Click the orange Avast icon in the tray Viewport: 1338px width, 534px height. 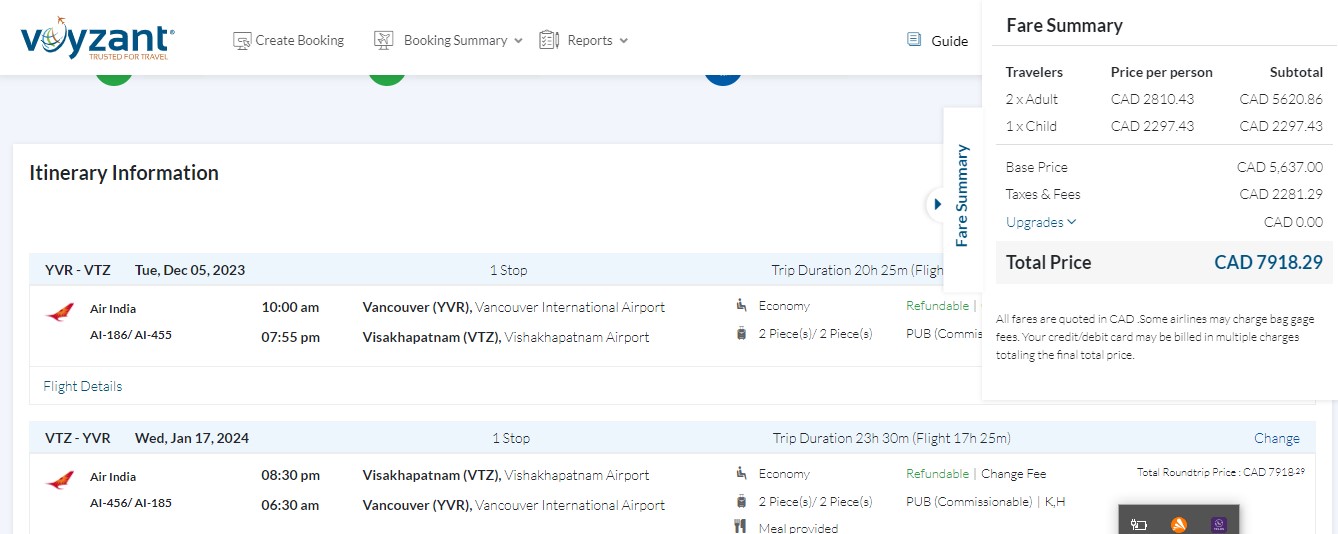[x=1179, y=524]
